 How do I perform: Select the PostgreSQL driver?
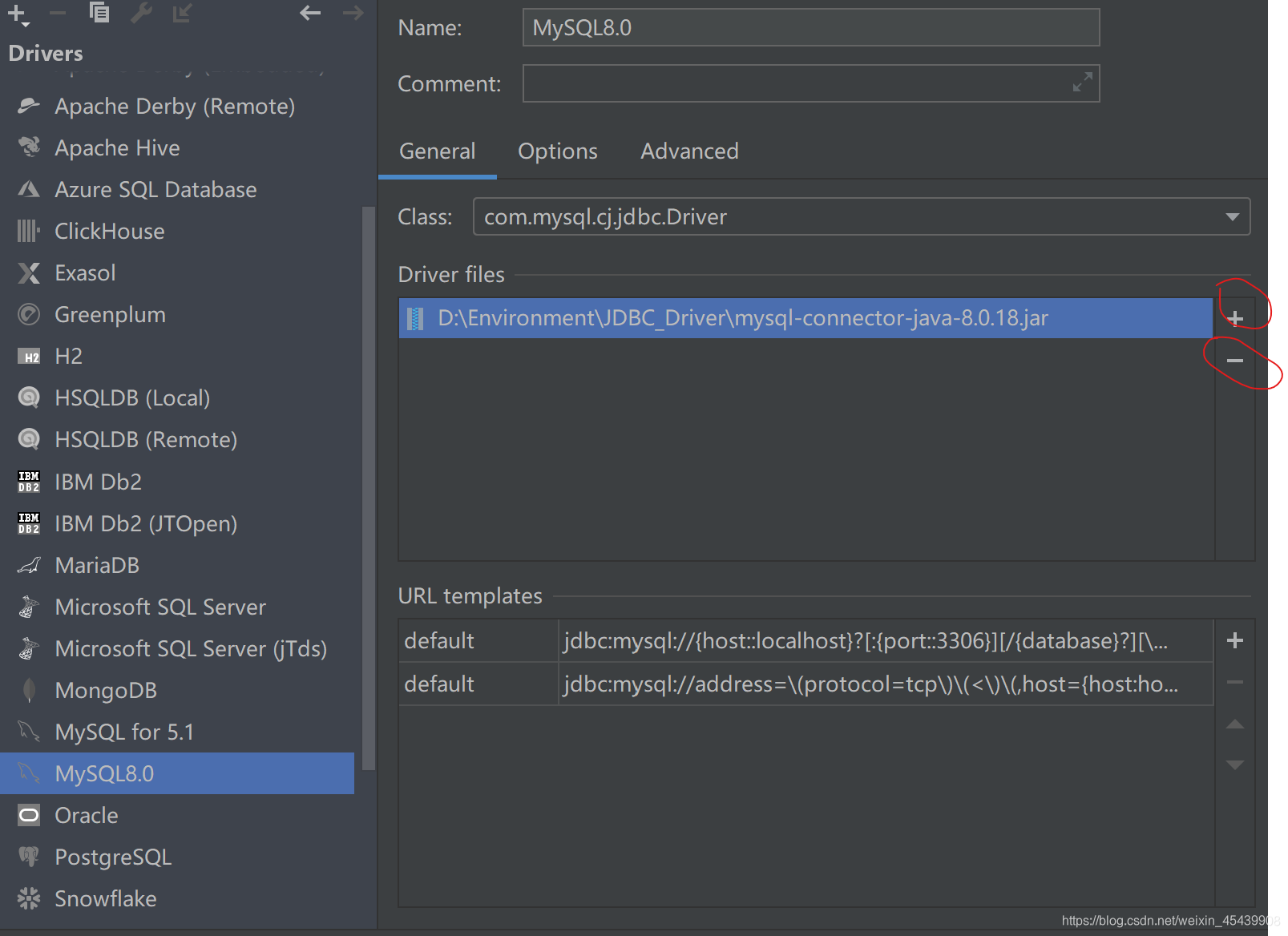pos(177,857)
